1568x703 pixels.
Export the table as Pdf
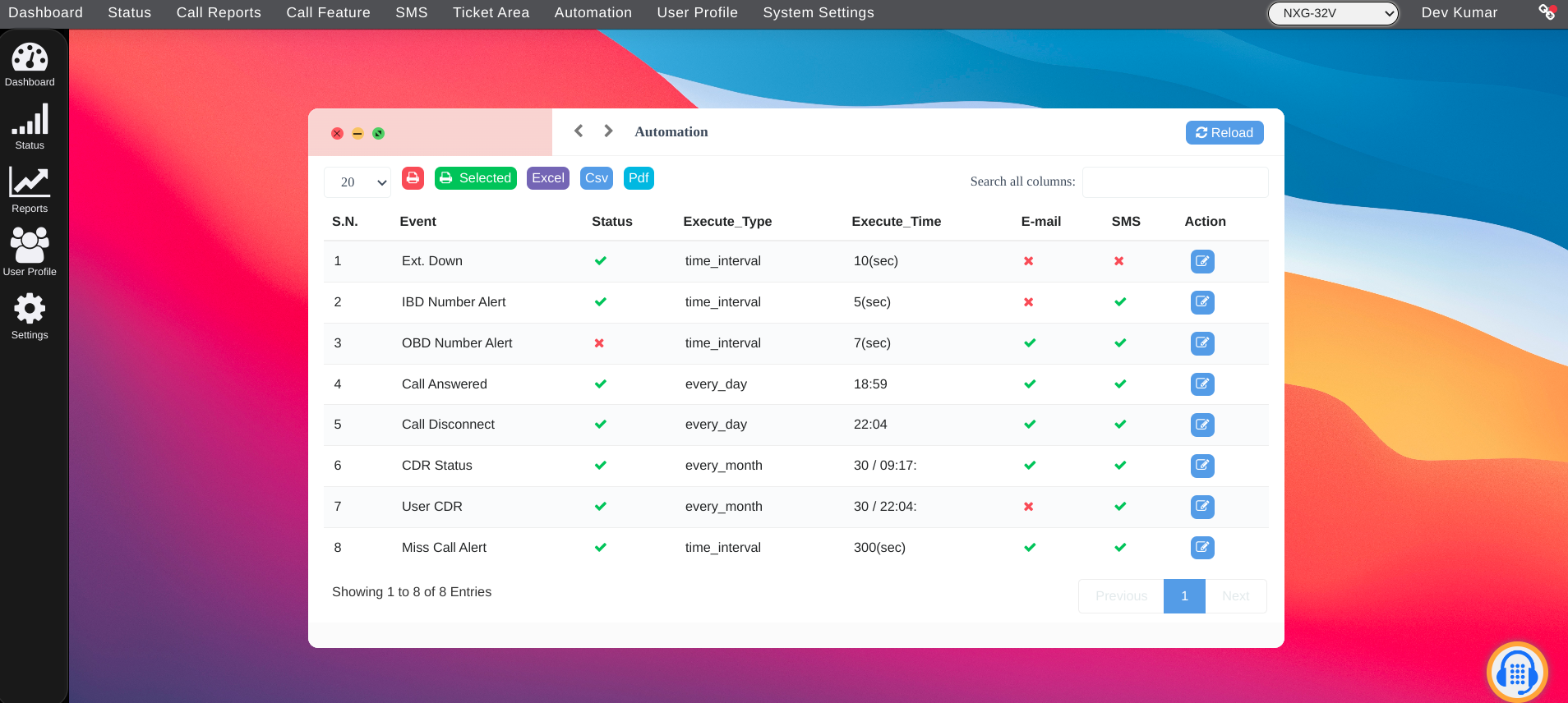[639, 178]
